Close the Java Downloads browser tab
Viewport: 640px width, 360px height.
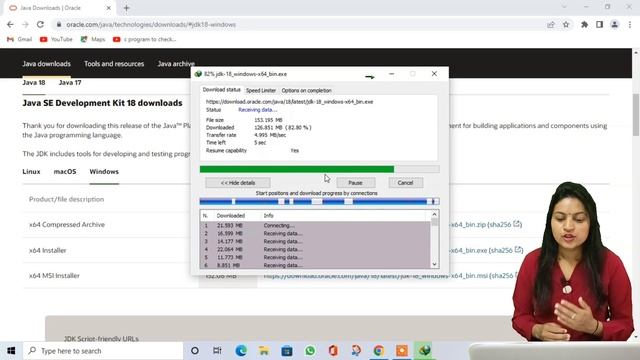pos(109,8)
